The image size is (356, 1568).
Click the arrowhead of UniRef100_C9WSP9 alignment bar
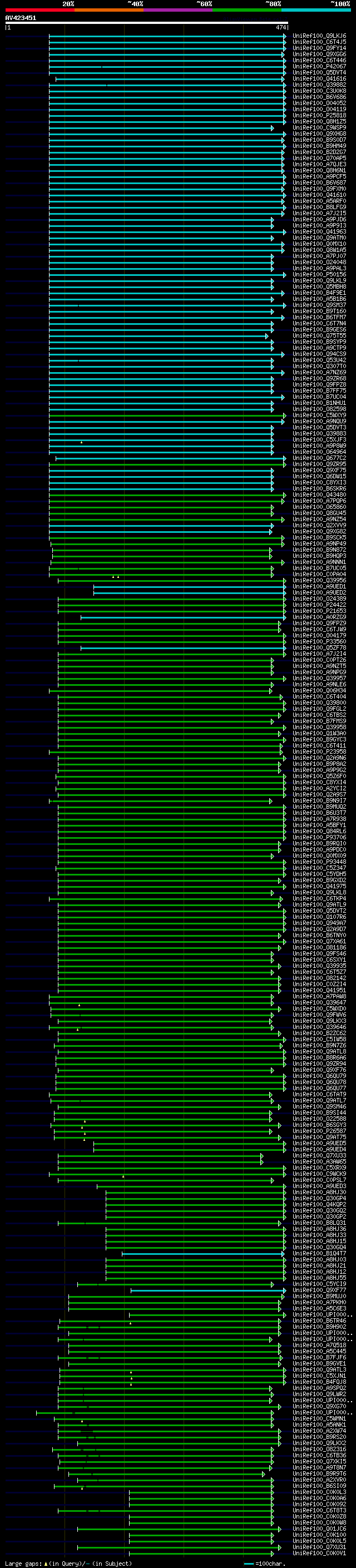tap(273, 128)
